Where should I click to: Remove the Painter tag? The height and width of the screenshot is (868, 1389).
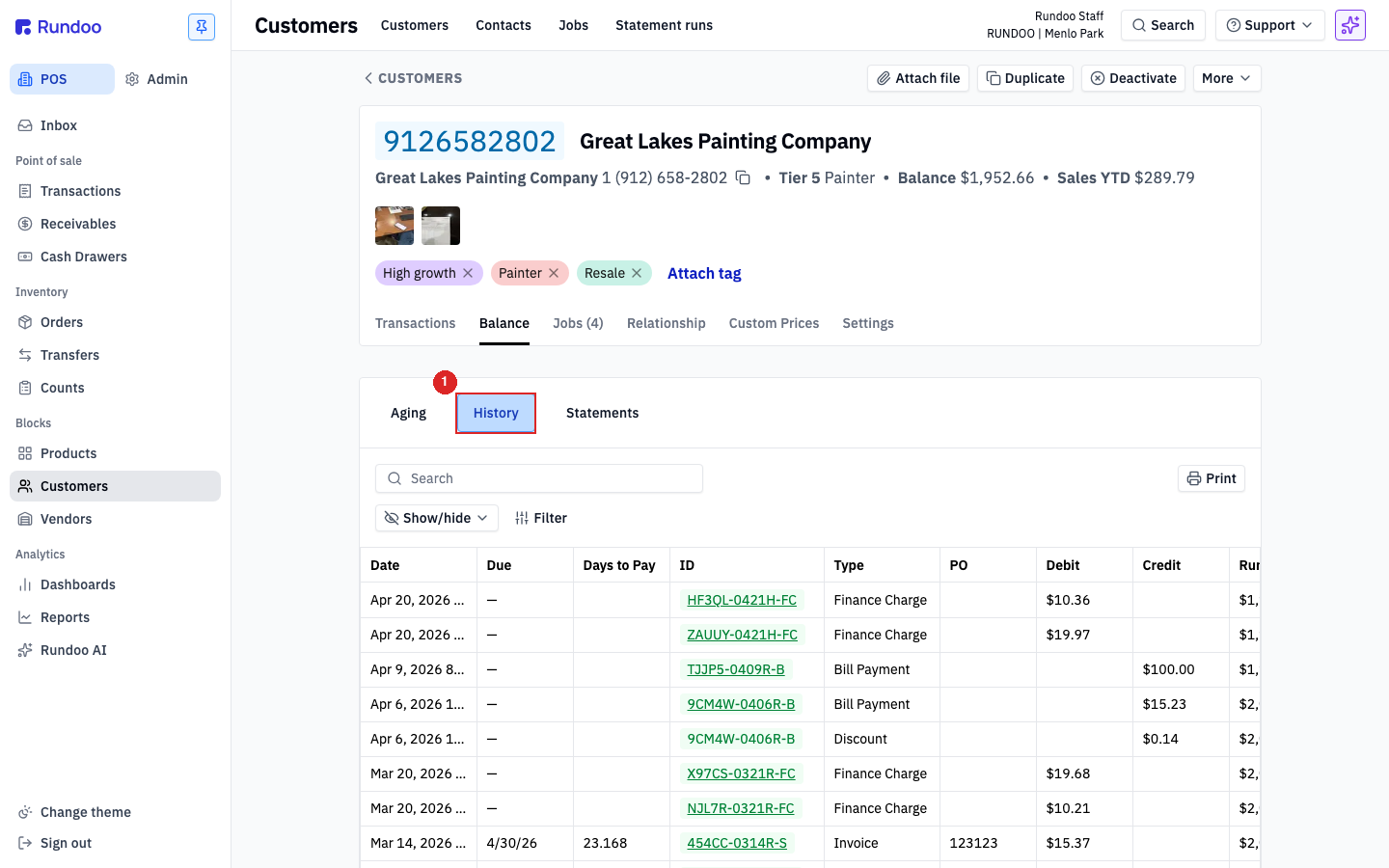tap(554, 273)
